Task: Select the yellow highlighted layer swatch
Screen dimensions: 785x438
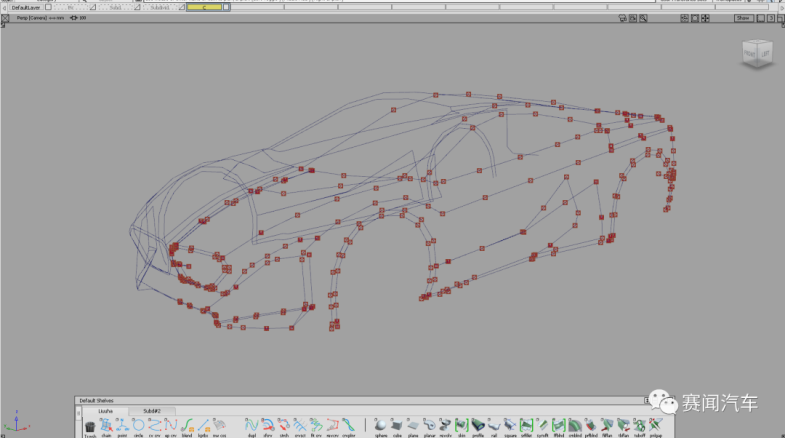Action: click(x=203, y=7)
